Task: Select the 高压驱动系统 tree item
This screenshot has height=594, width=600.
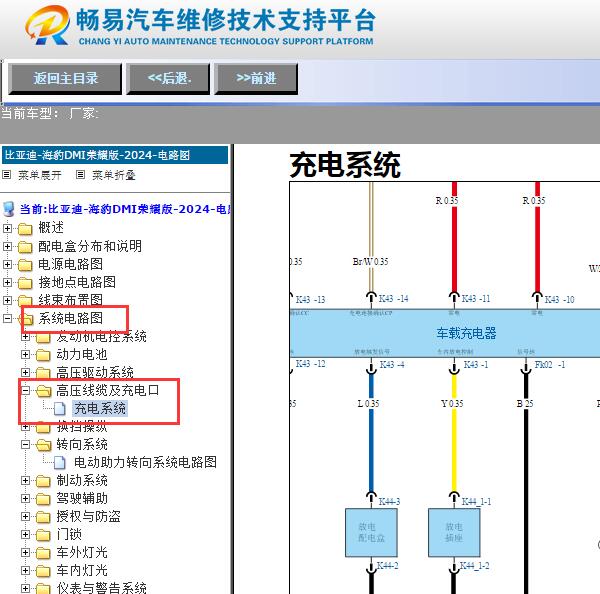Action: 95,372
